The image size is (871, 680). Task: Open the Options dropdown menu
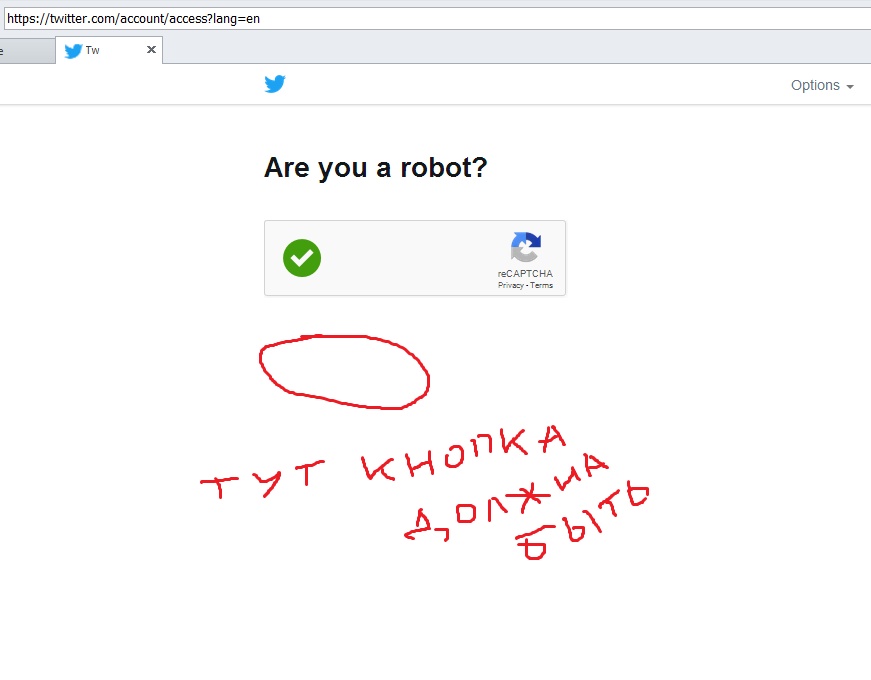click(x=822, y=85)
